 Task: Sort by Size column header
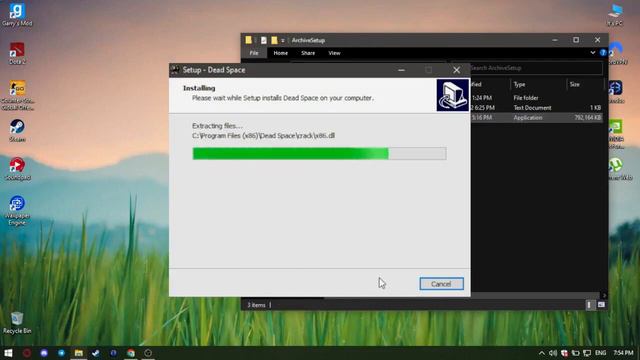[x=575, y=84]
